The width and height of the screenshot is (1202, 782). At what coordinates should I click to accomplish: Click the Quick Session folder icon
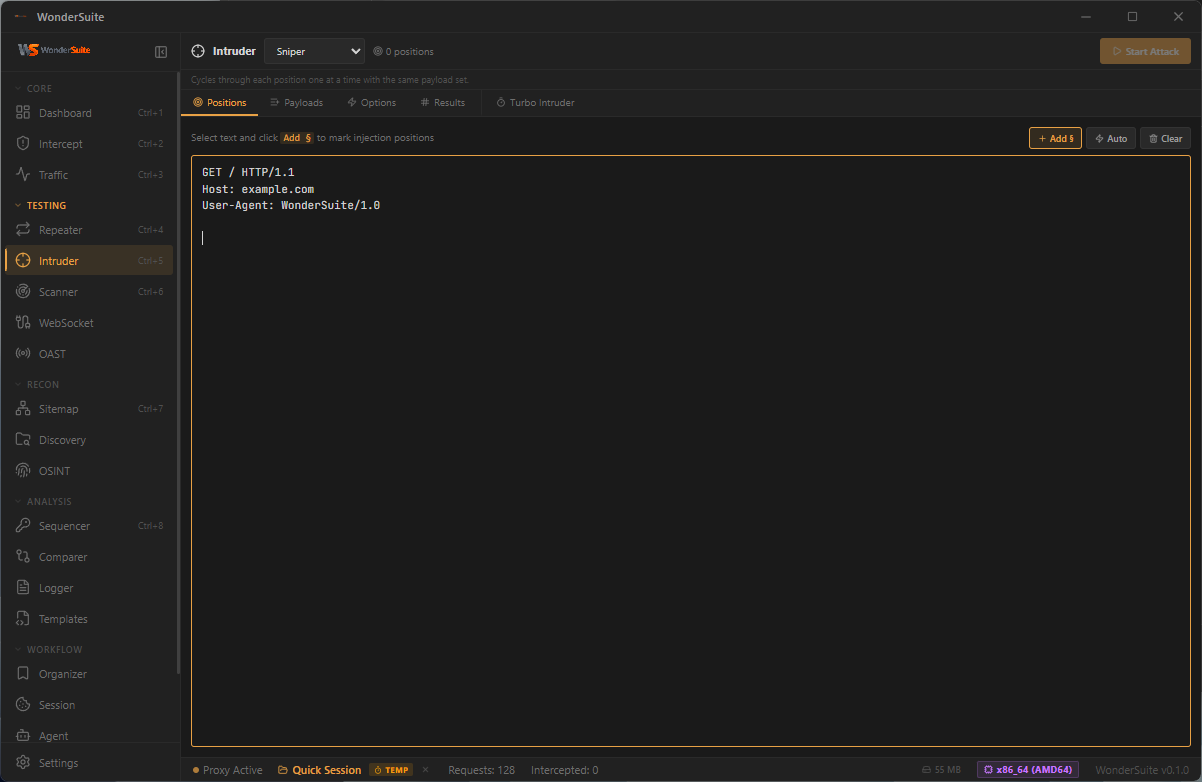283,770
